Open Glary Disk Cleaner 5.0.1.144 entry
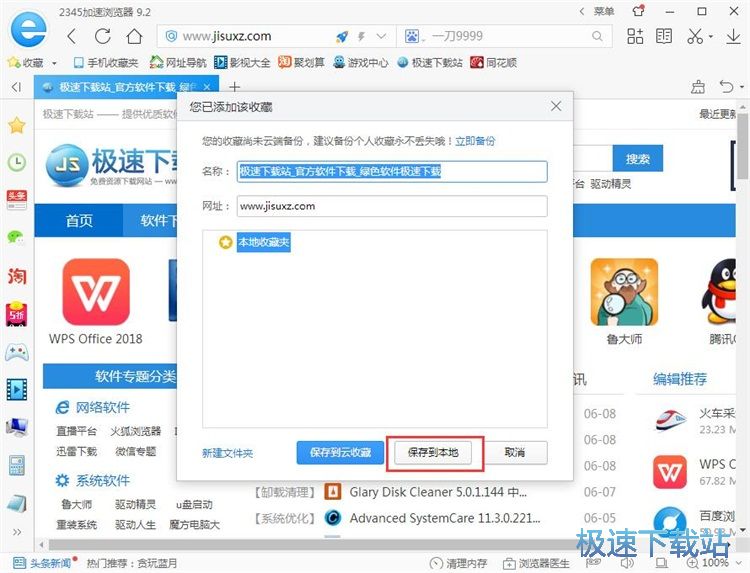This screenshot has height=573, width=750. (438, 492)
